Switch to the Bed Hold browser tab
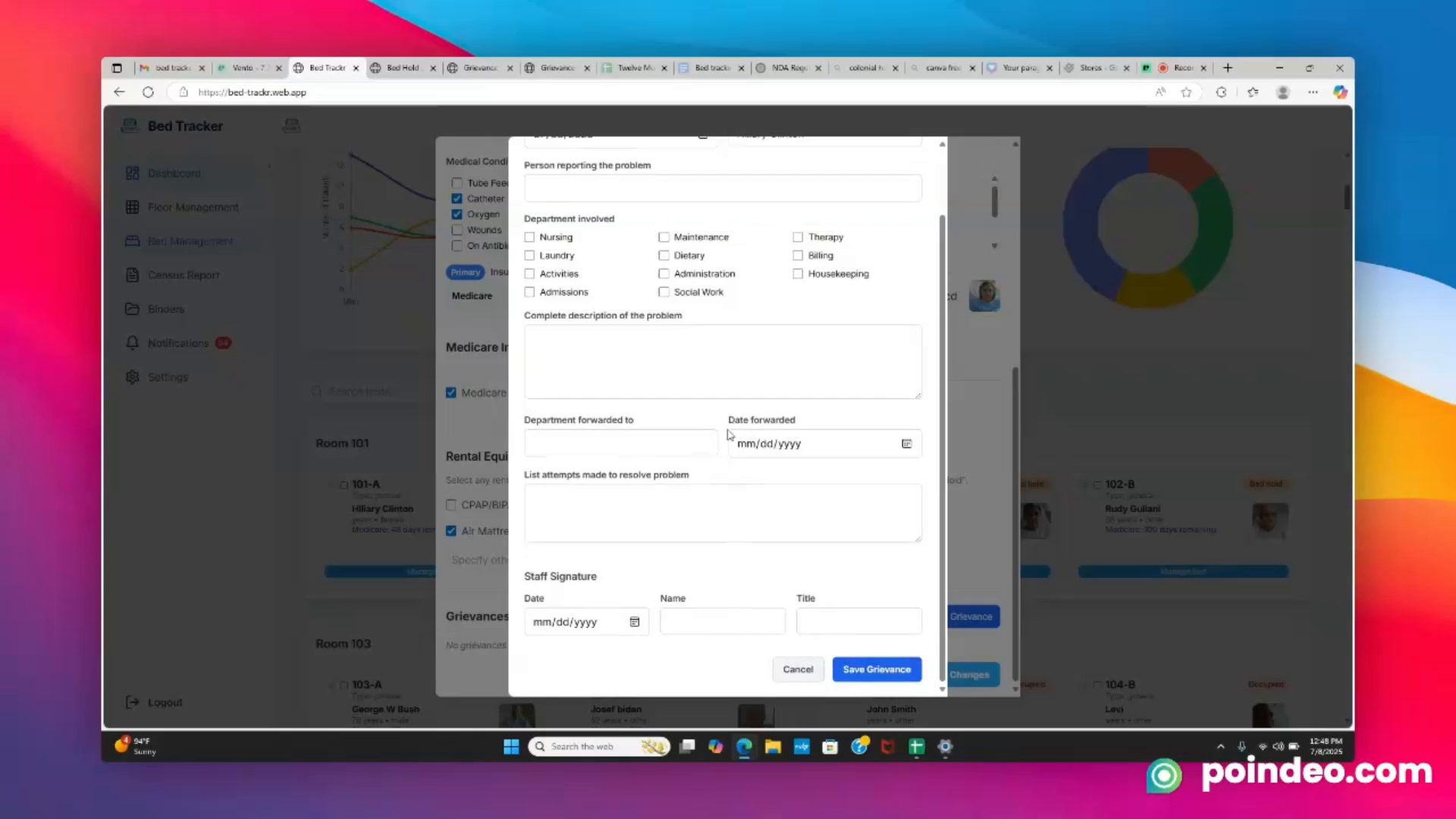The image size is (1456, 819). pyautogui.click(x=403, y=67)
